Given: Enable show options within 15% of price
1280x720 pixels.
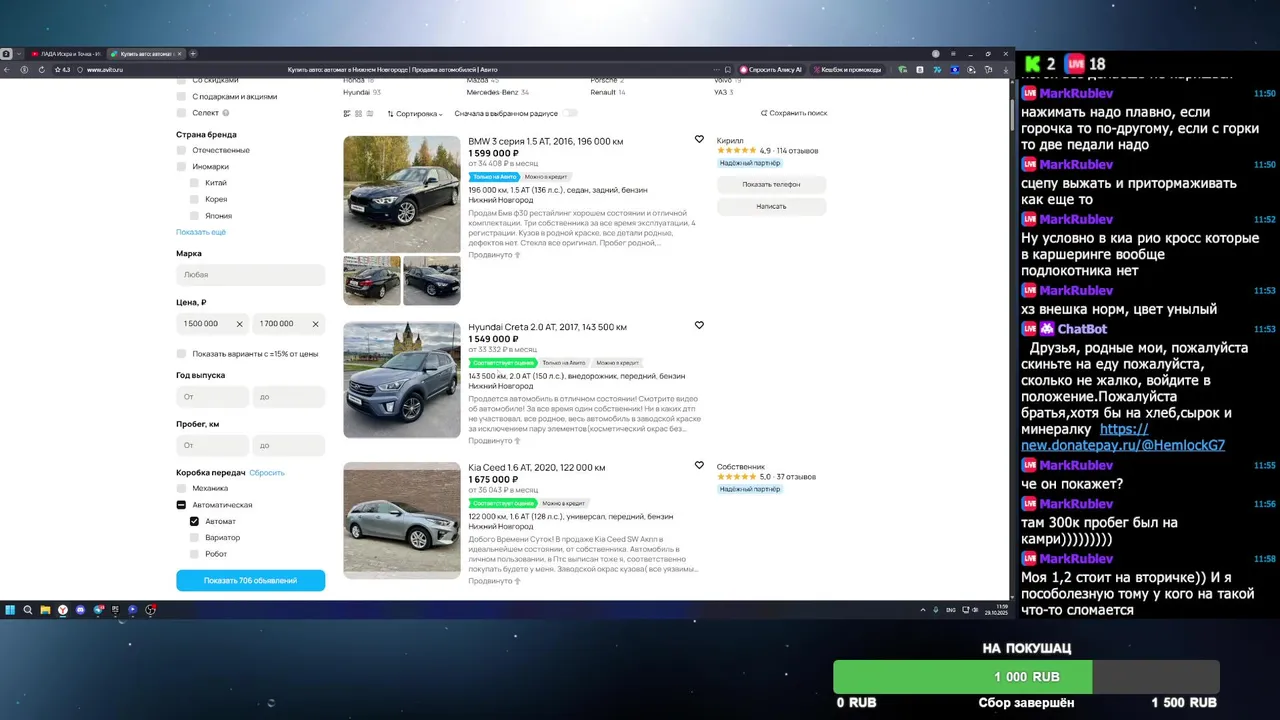Looking at the screenshot, I should (x=181, y=354).
